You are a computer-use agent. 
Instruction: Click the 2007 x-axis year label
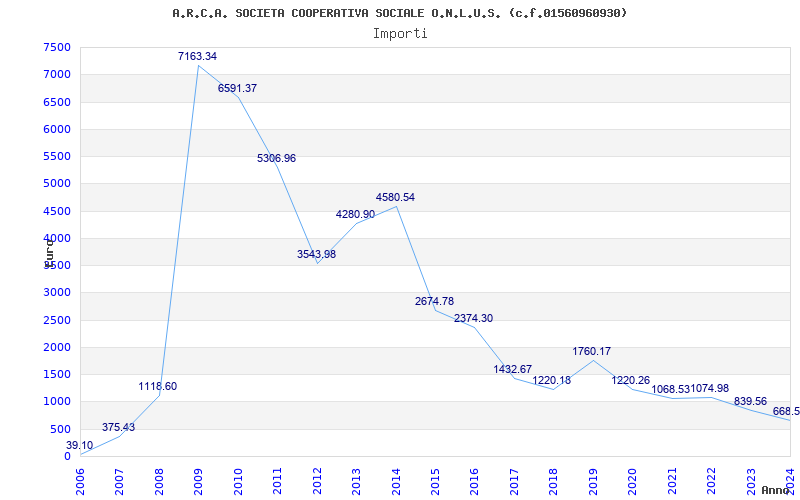[120, 481]
